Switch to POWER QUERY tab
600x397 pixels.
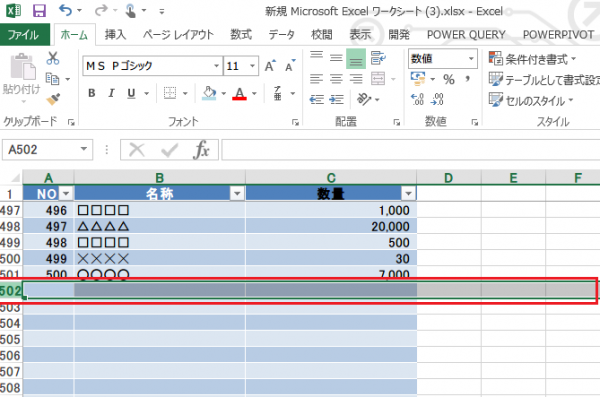pyautogui.click(x=466, y=35)
